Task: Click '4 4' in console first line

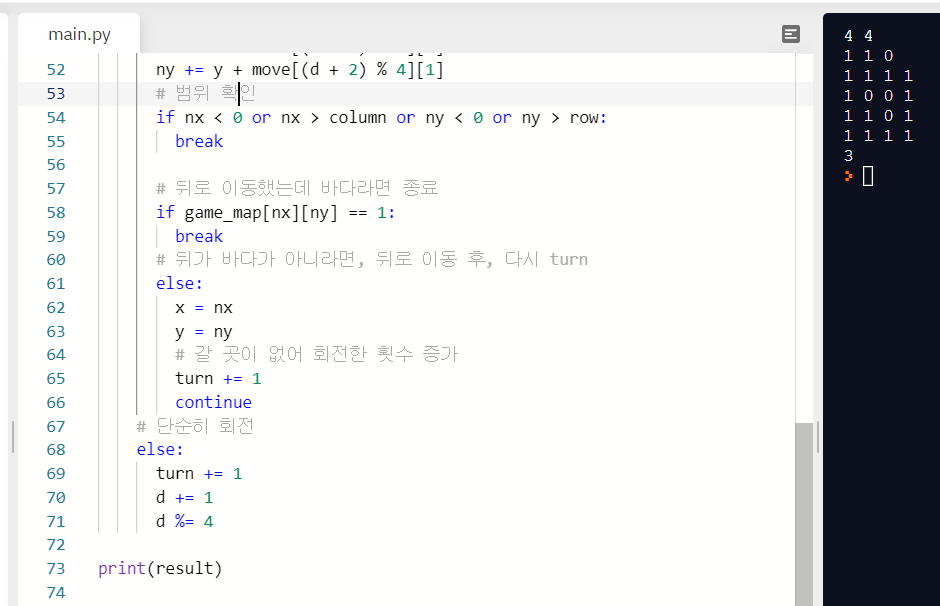Action: tap(858, 36)
